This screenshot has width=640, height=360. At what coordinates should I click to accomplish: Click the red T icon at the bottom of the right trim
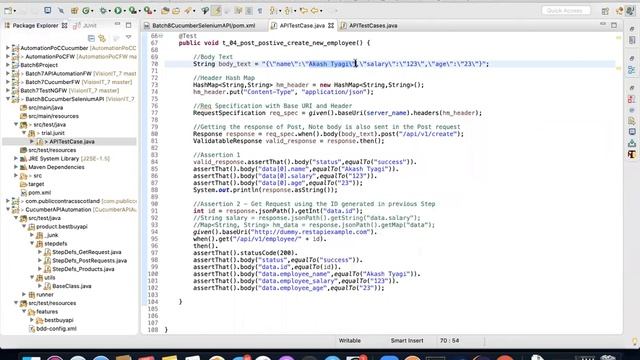[632, 154]
